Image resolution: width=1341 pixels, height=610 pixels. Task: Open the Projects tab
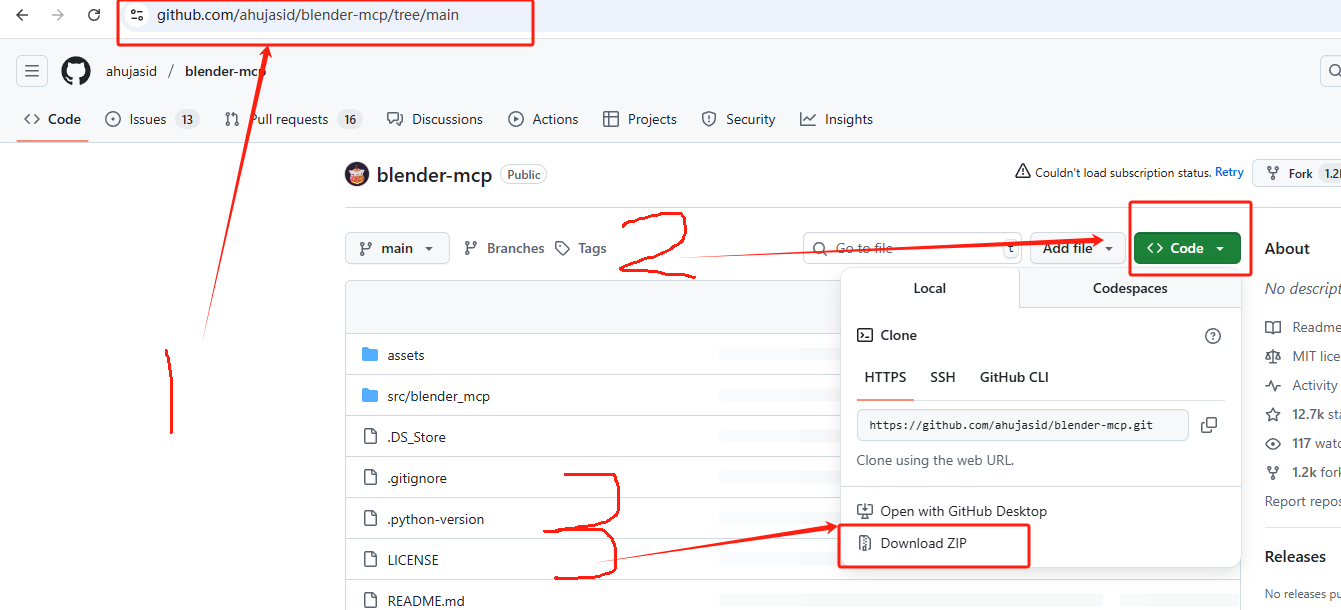[640, 119]
